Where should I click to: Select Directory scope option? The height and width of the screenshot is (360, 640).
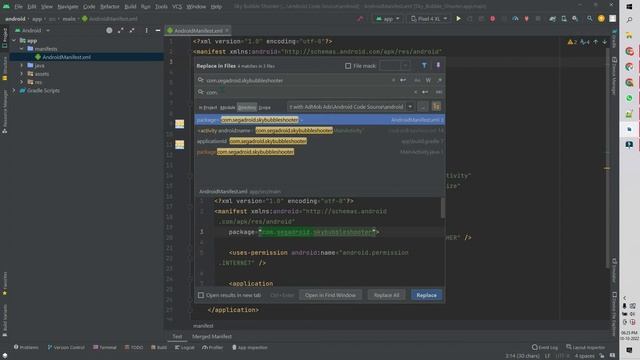[247, 107]
